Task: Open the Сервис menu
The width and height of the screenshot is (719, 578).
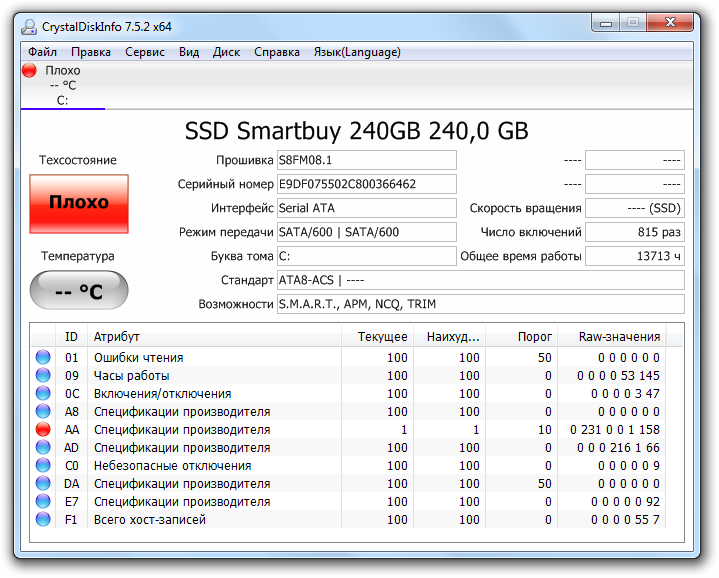Action: [144, 52]
